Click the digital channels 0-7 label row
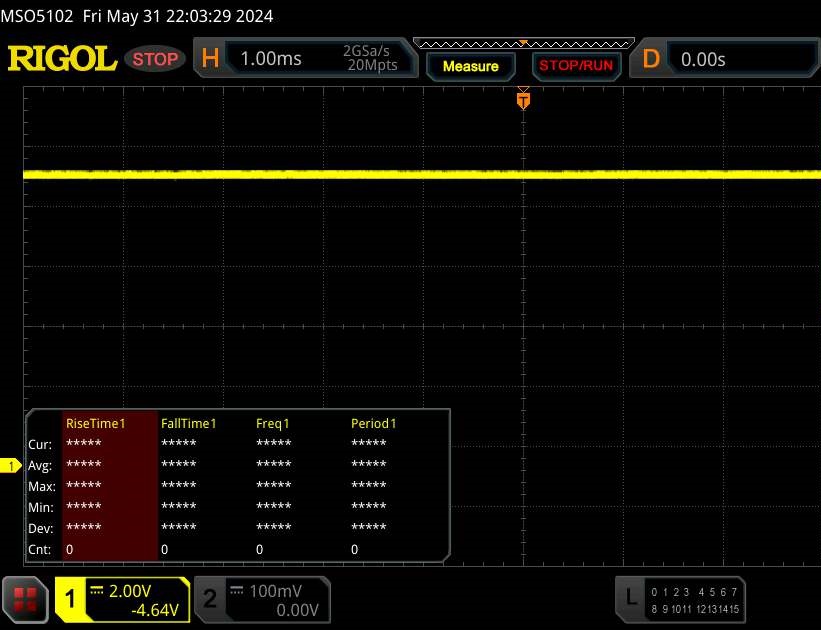The image size is (821, 630). [x=694, y=592]
